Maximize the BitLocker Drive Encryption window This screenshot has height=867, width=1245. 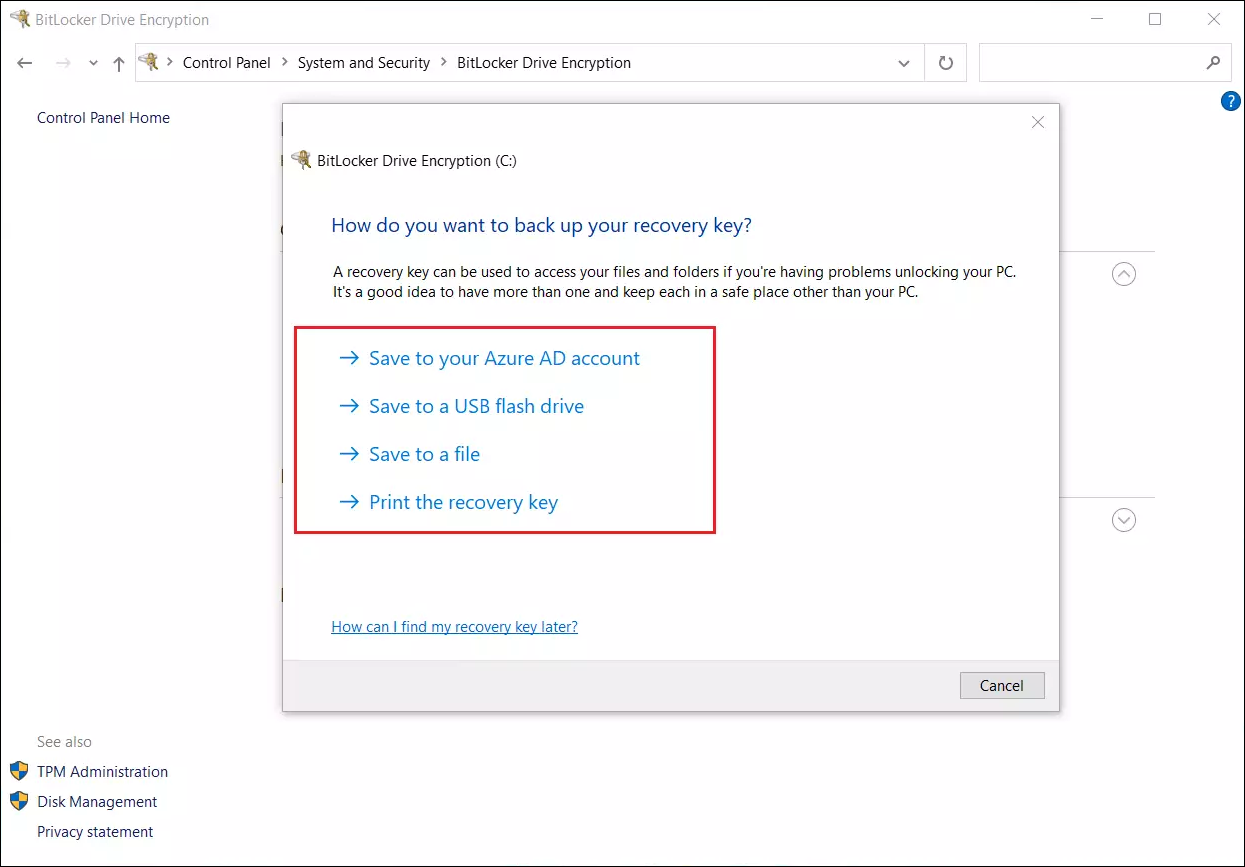[1155, 19]
